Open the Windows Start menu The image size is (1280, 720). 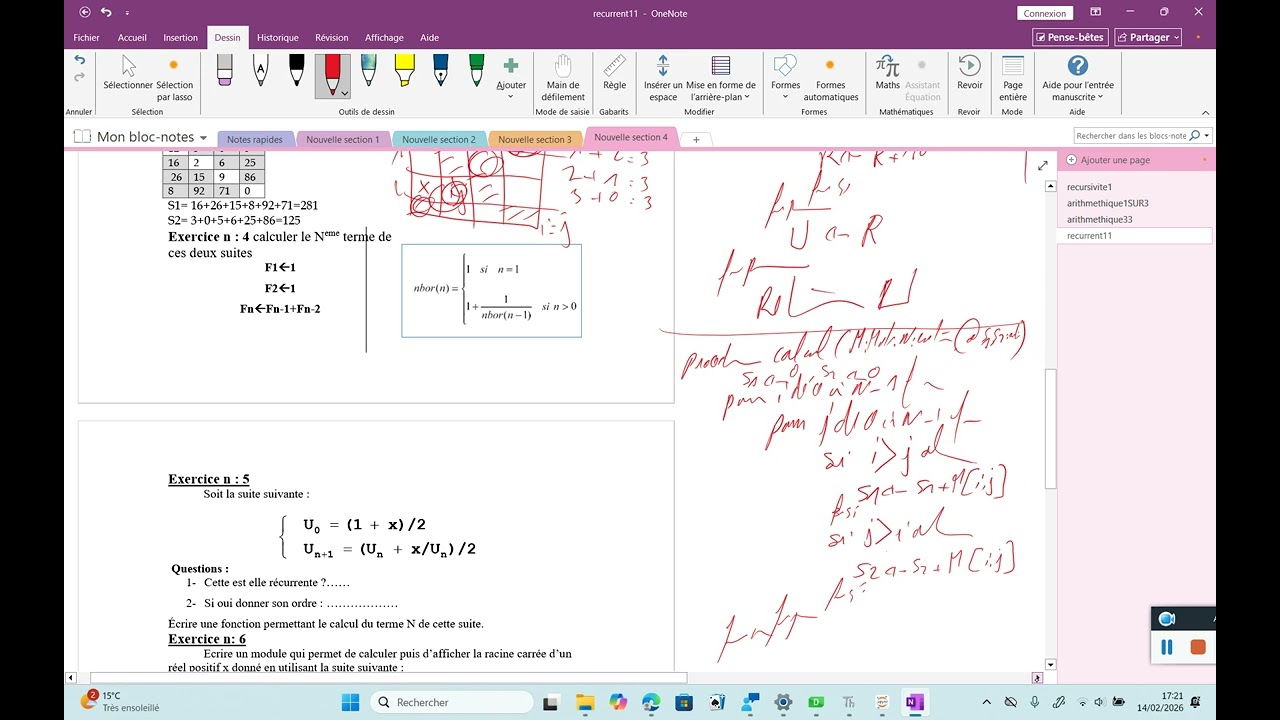(x=351, y=702)
